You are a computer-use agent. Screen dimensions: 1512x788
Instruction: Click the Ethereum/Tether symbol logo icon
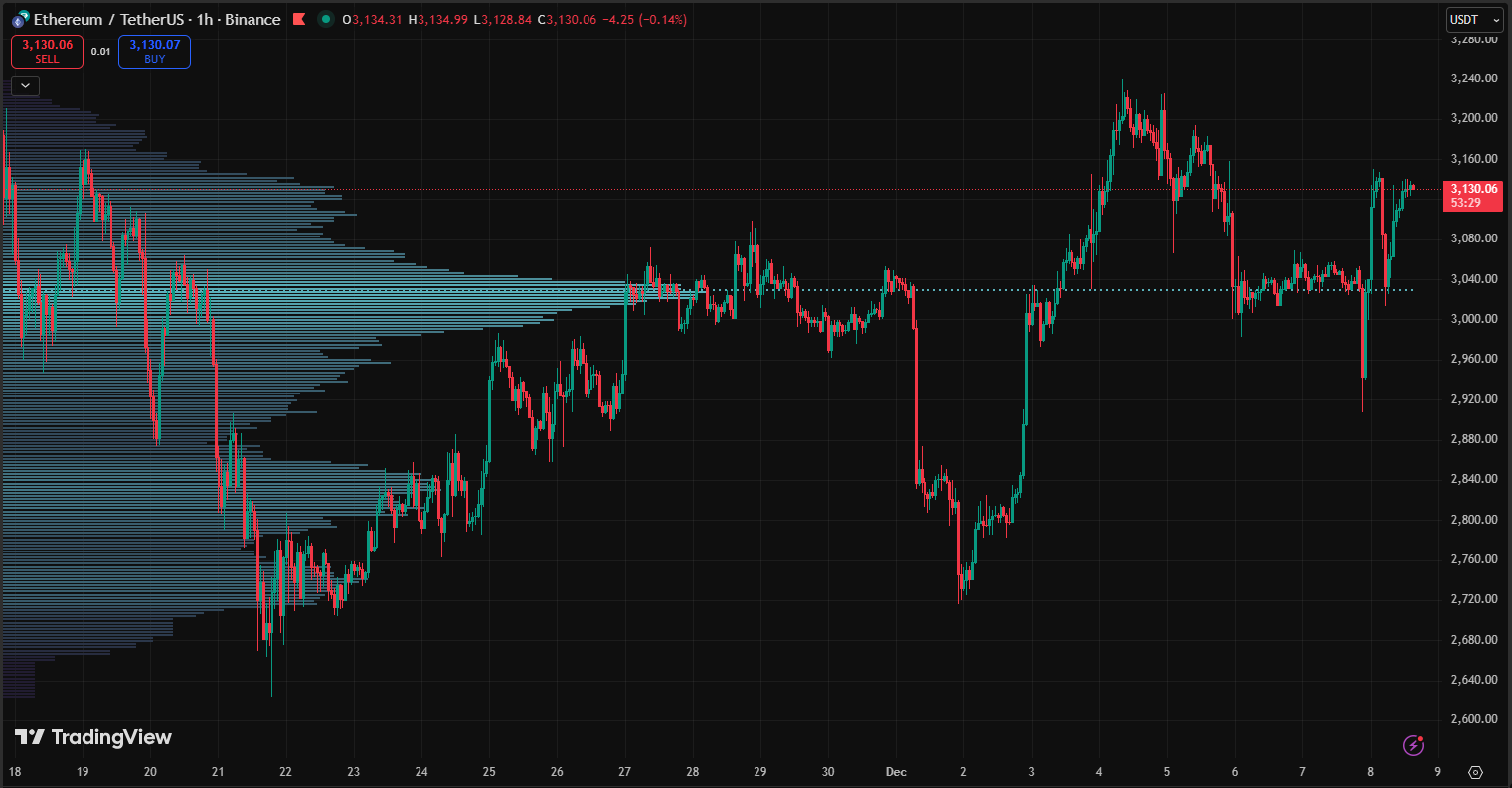pos(20,20)
